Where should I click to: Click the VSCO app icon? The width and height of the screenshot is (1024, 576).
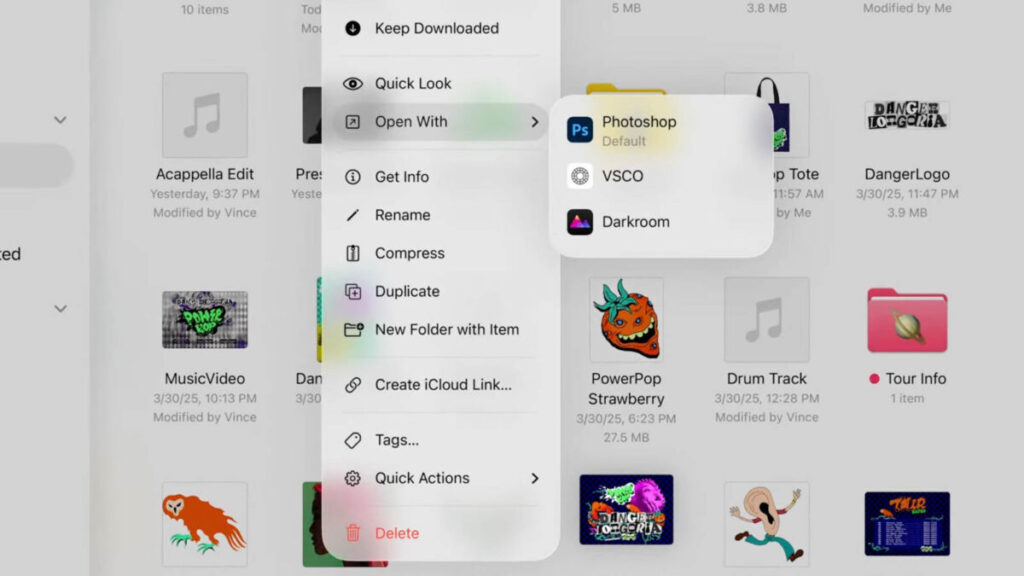tap(580, 176)
